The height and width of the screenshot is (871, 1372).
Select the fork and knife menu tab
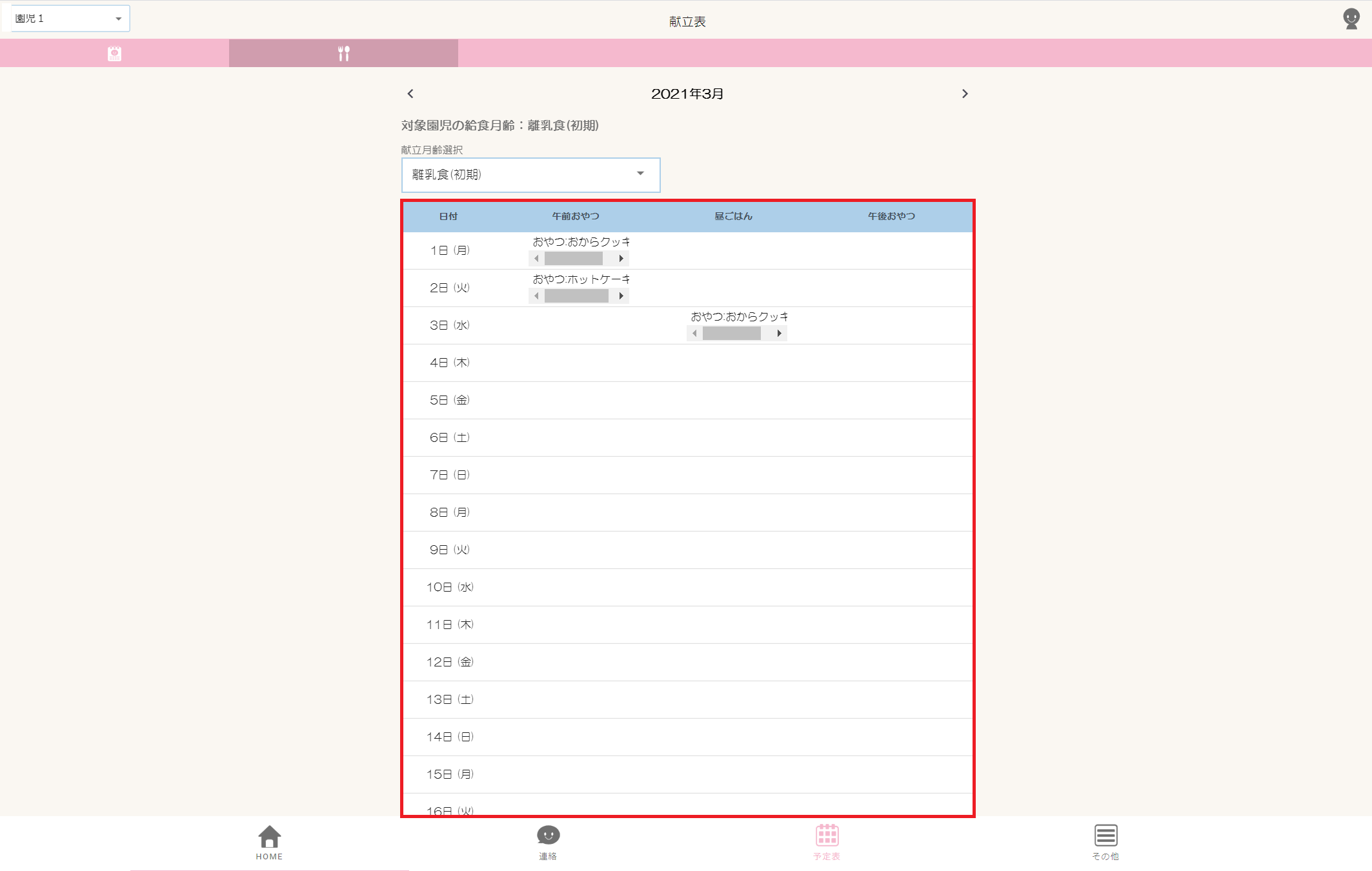pos(343,54)
